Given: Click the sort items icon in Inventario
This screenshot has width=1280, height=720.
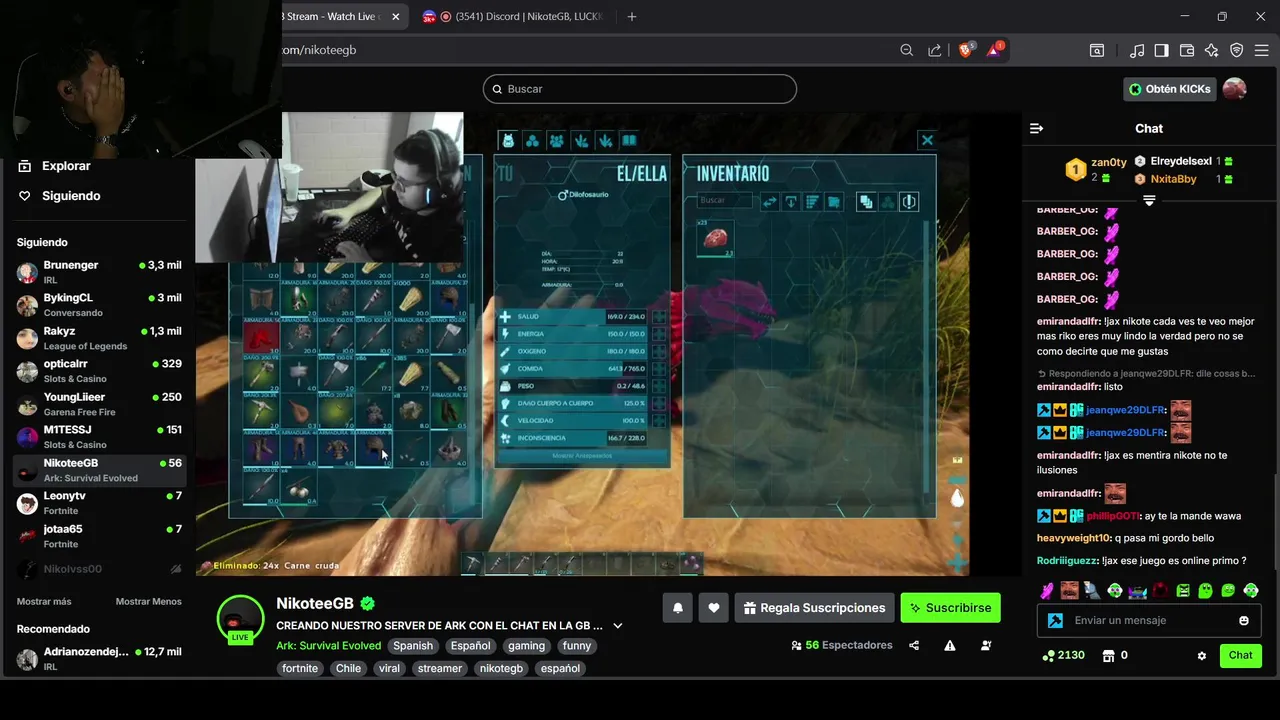Looking at the screenshot, I should (812, 202).
